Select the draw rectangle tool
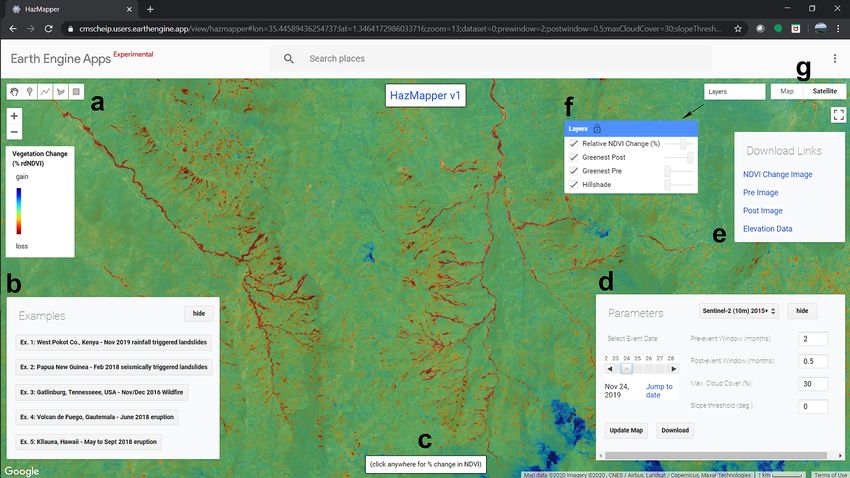 76,92
